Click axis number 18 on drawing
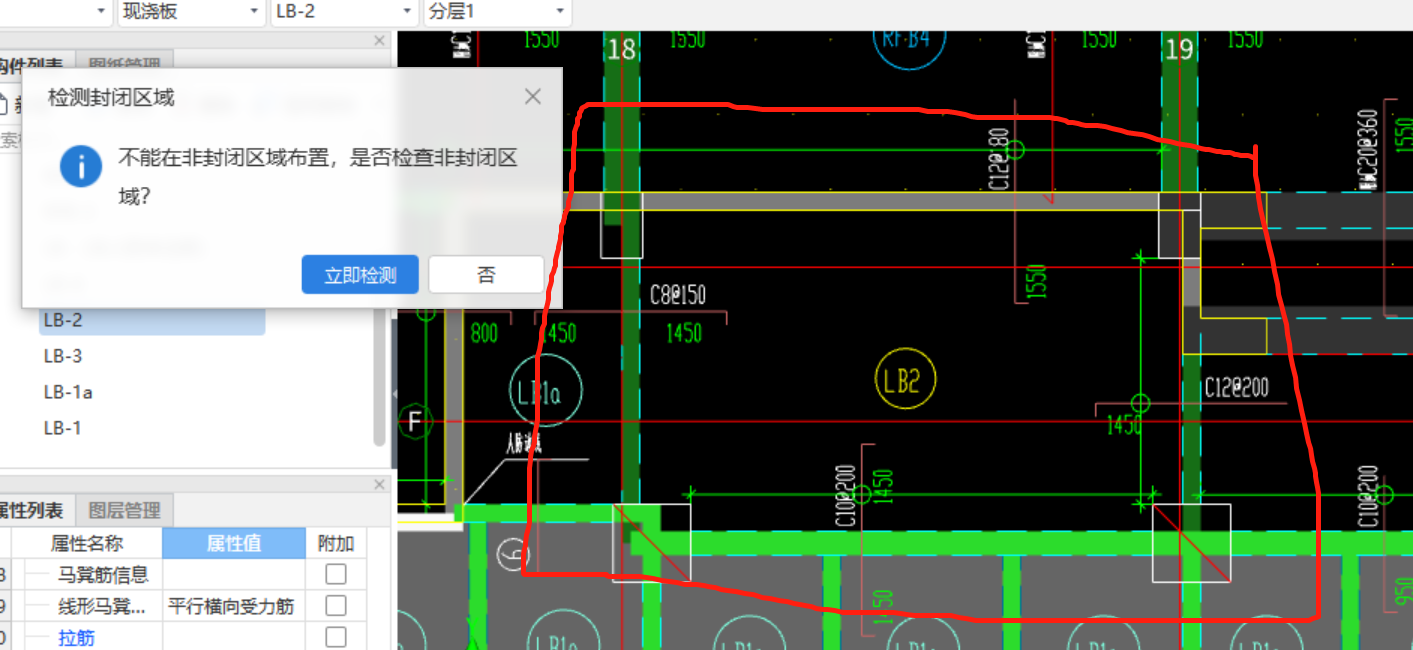 (x=621, y=49)
